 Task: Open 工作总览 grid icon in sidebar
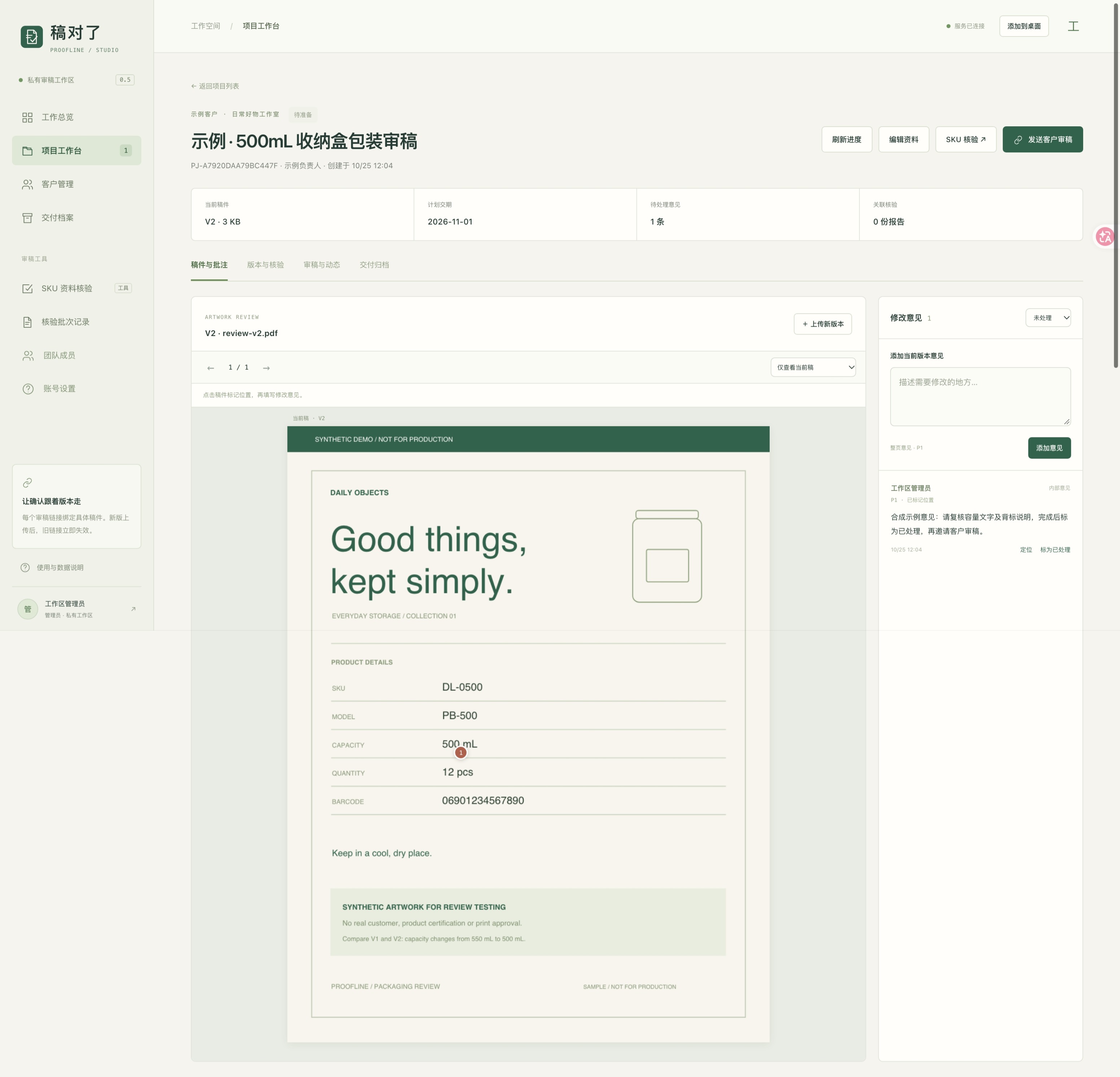(x=27, y=117)
